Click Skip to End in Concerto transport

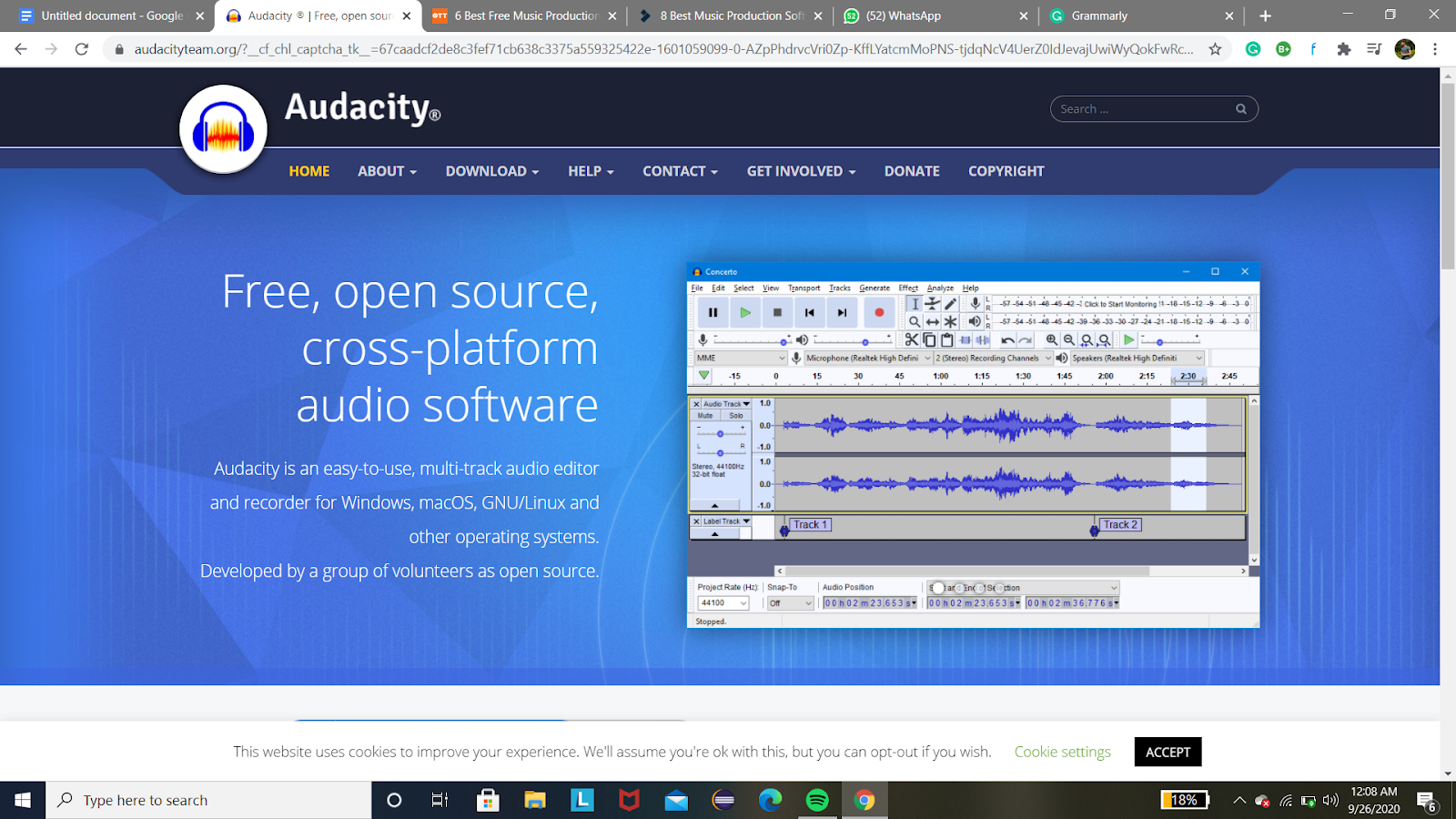(843, 312)
